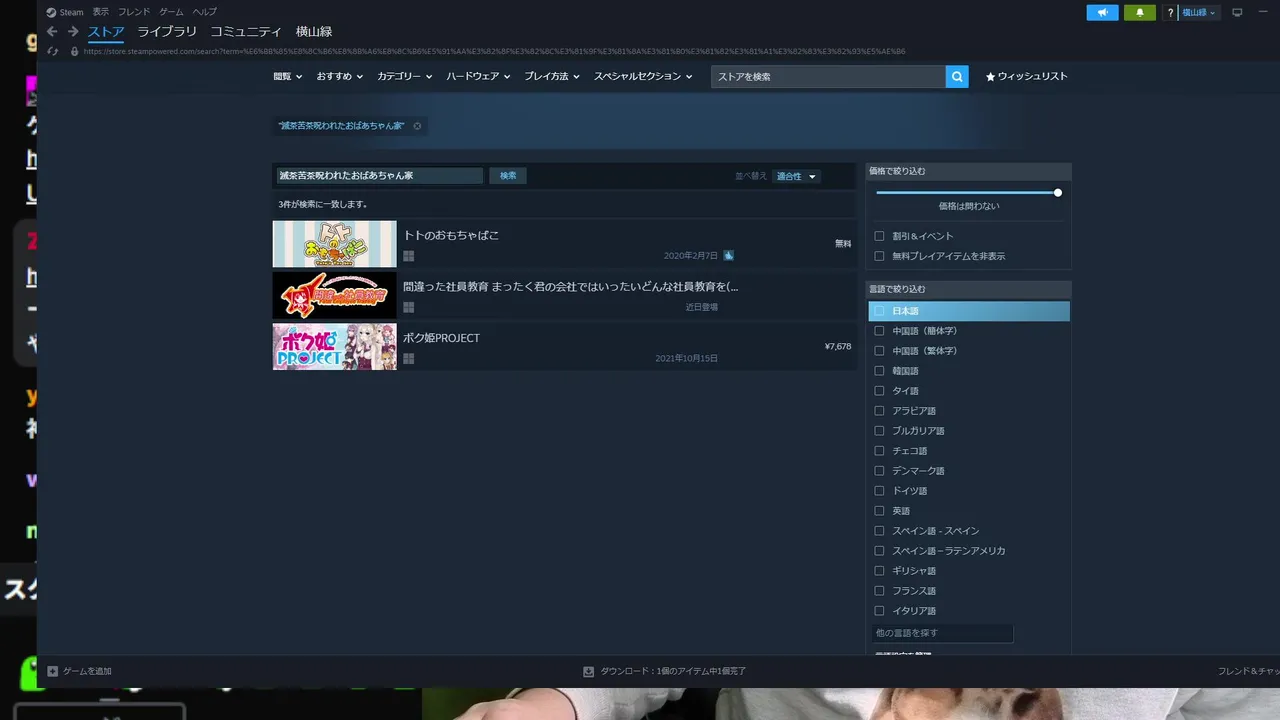1280x720 pixels.
Task: Toggle the 韓国語 language checkbox
Action: 880,371
